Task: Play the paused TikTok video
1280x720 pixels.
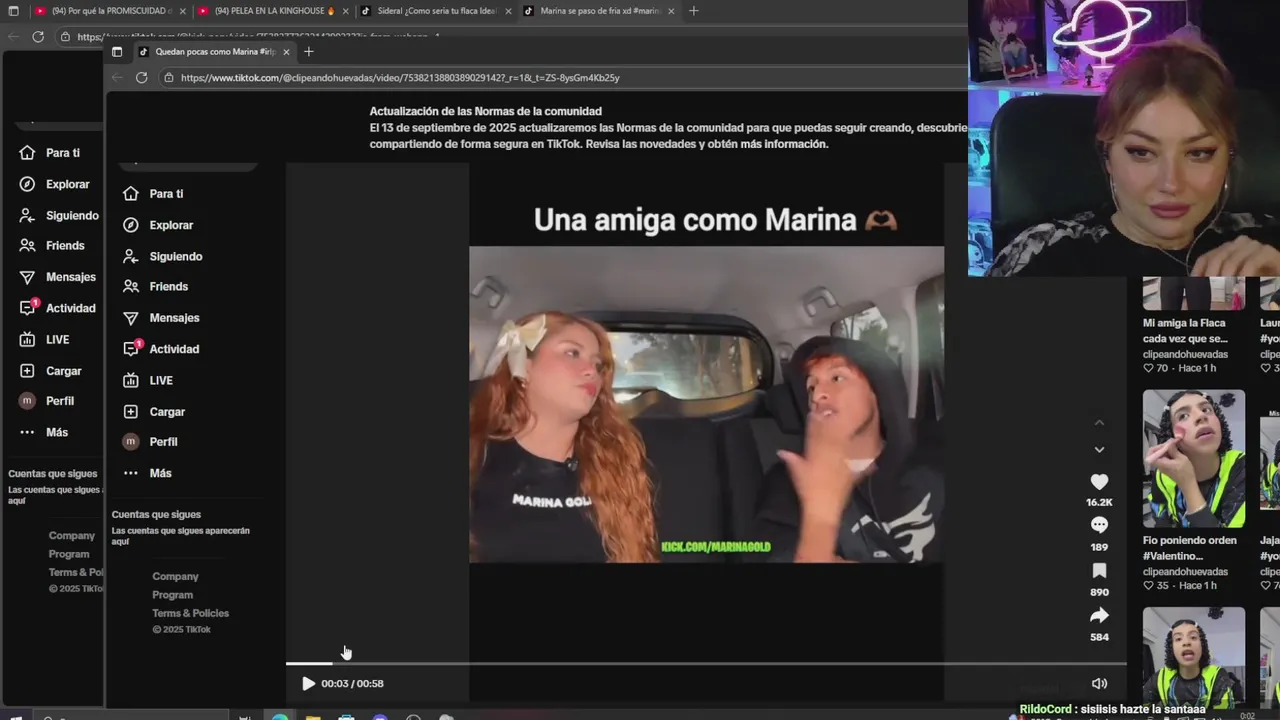Action: click(x=308, y=684)
